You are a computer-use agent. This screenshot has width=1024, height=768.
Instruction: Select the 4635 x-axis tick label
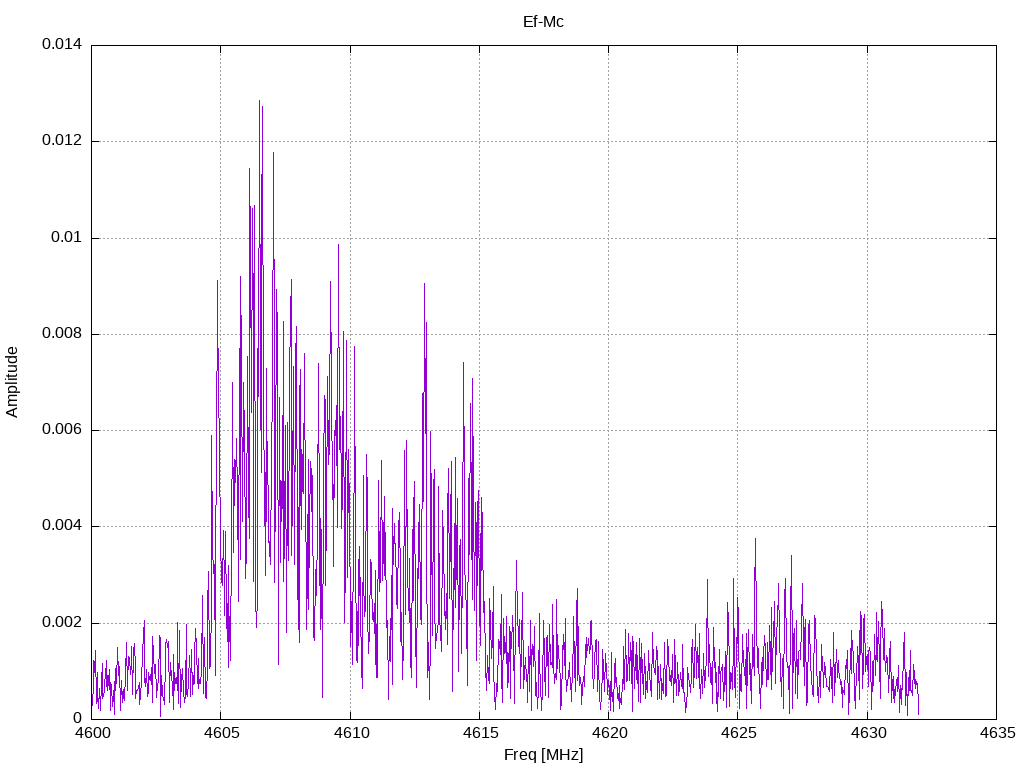pyautogui.click(x=996, y=733)
